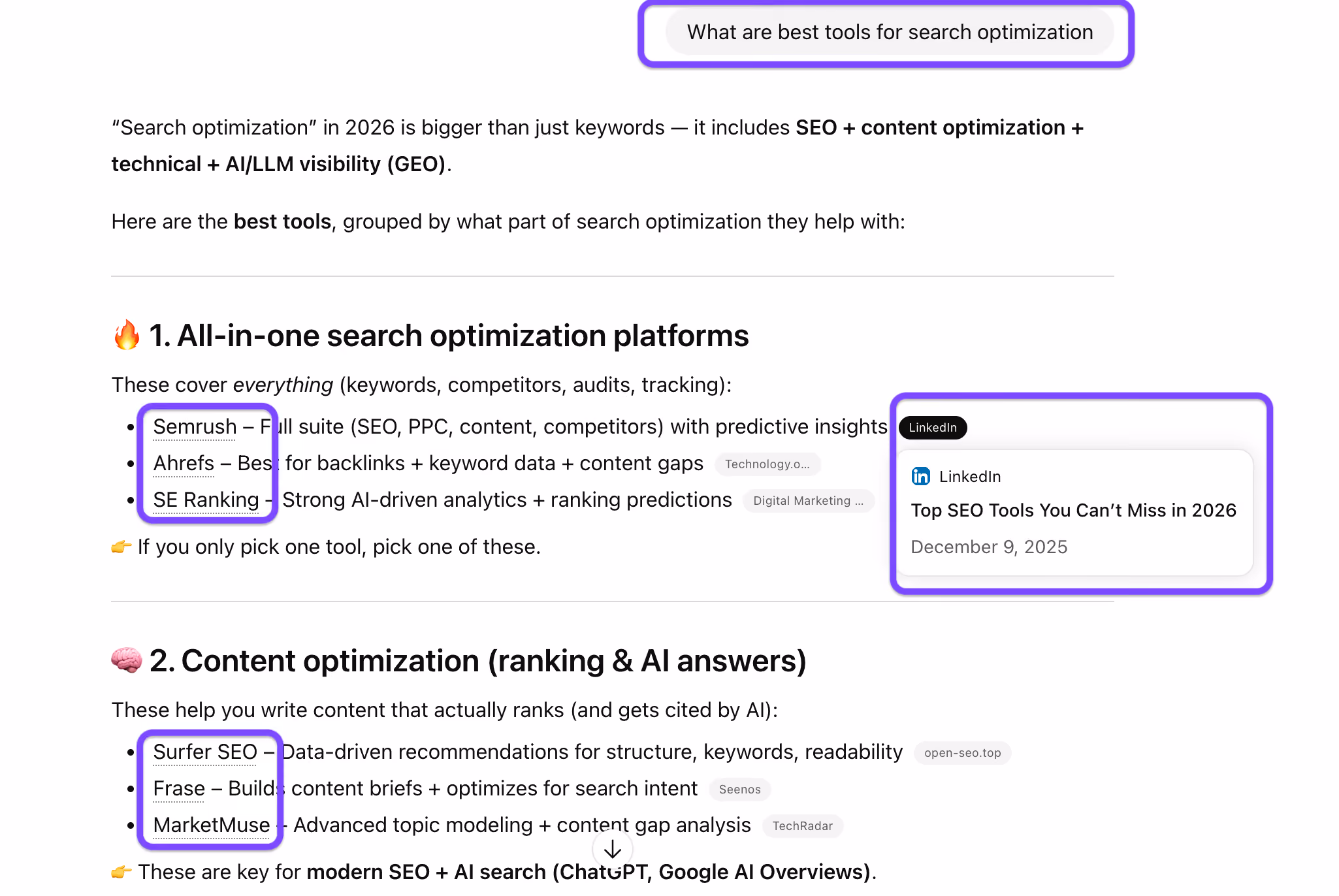This screenshot has width=1339, height=896.
Task: Click the open-seo.top source chip
Action: 962,752
